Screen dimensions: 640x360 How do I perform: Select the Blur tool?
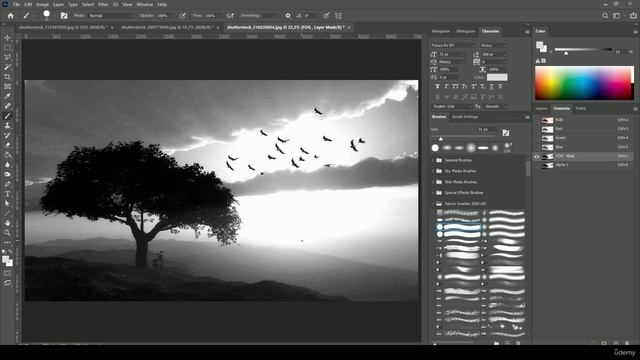7,165
